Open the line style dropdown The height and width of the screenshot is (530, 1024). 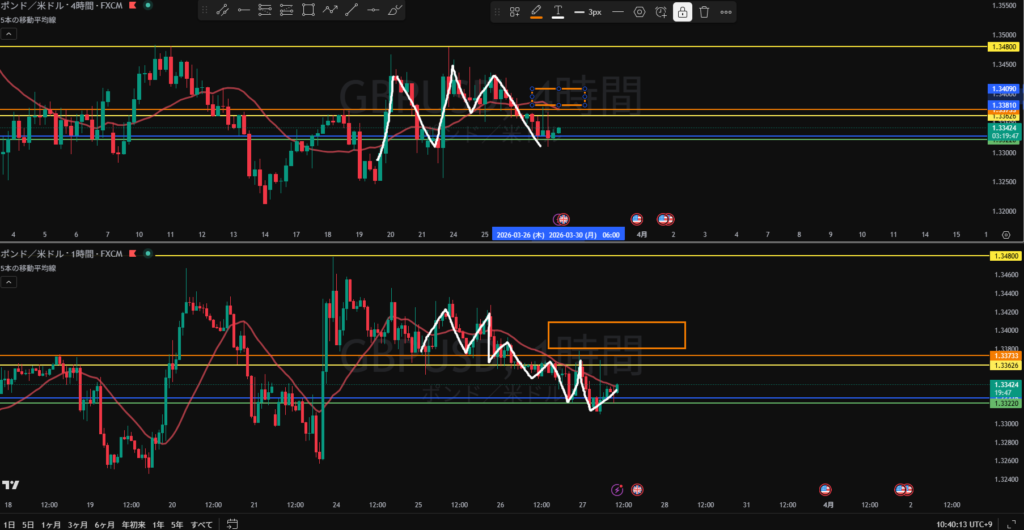click(617, 12)
